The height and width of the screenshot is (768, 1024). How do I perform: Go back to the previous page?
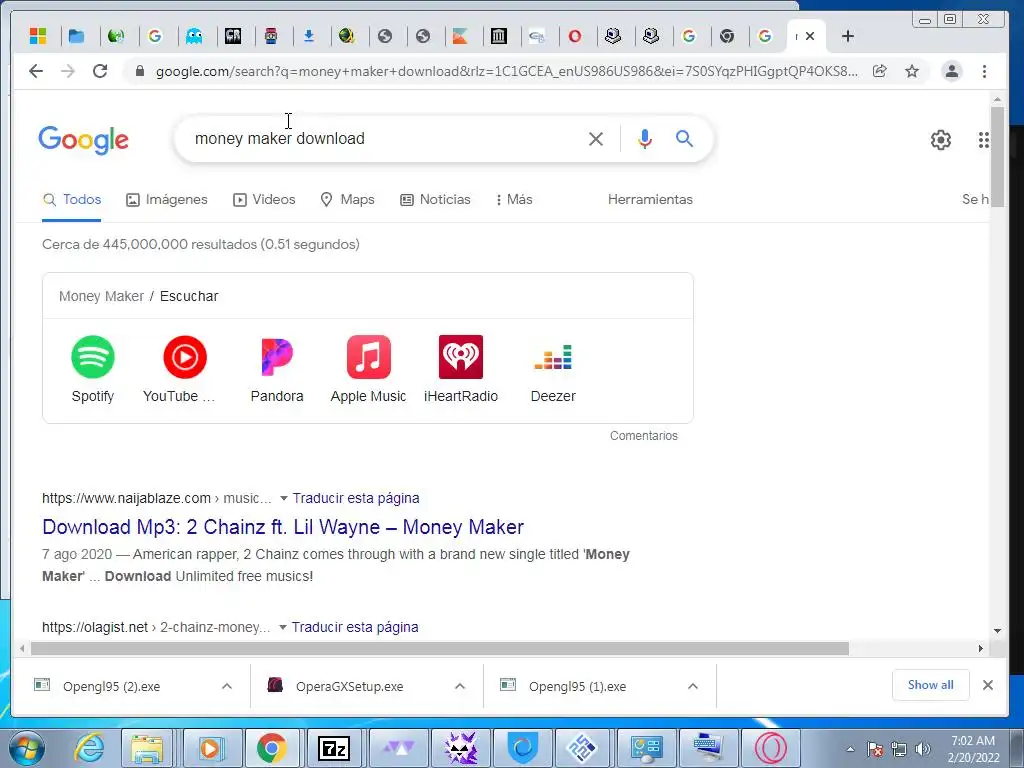coord(36,71)
